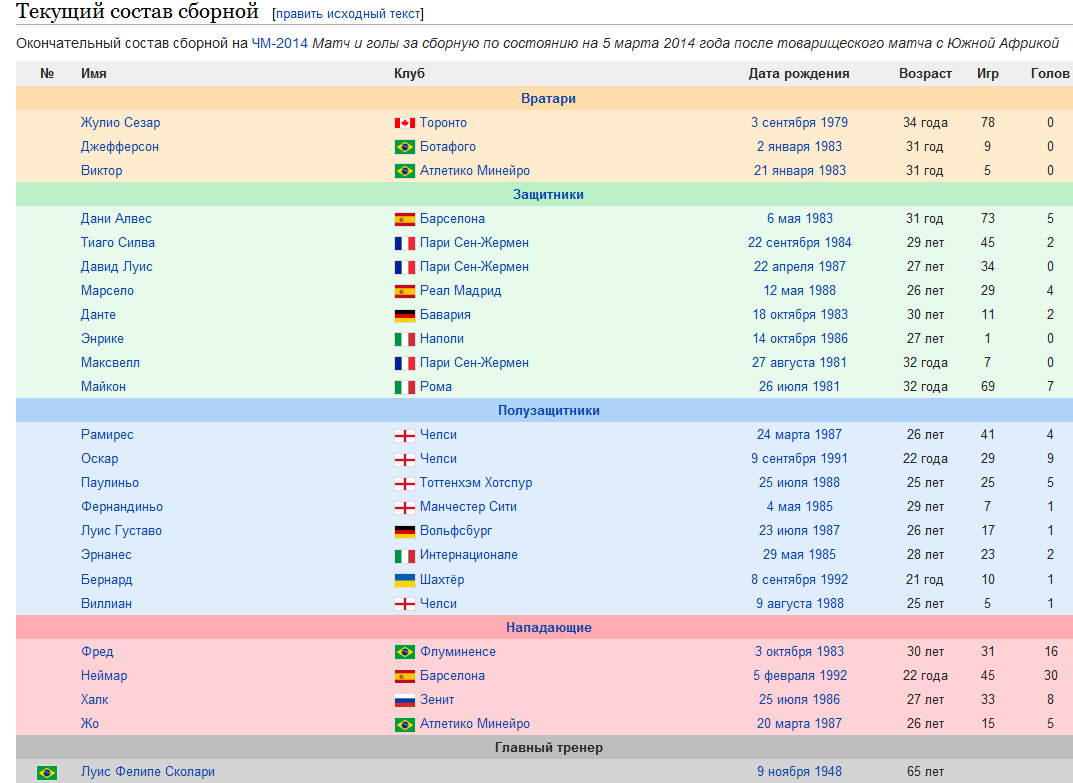1073x783 pixels.
Task: Click the Italy flag beside Интернационале
Action: [x=404, y=555]
